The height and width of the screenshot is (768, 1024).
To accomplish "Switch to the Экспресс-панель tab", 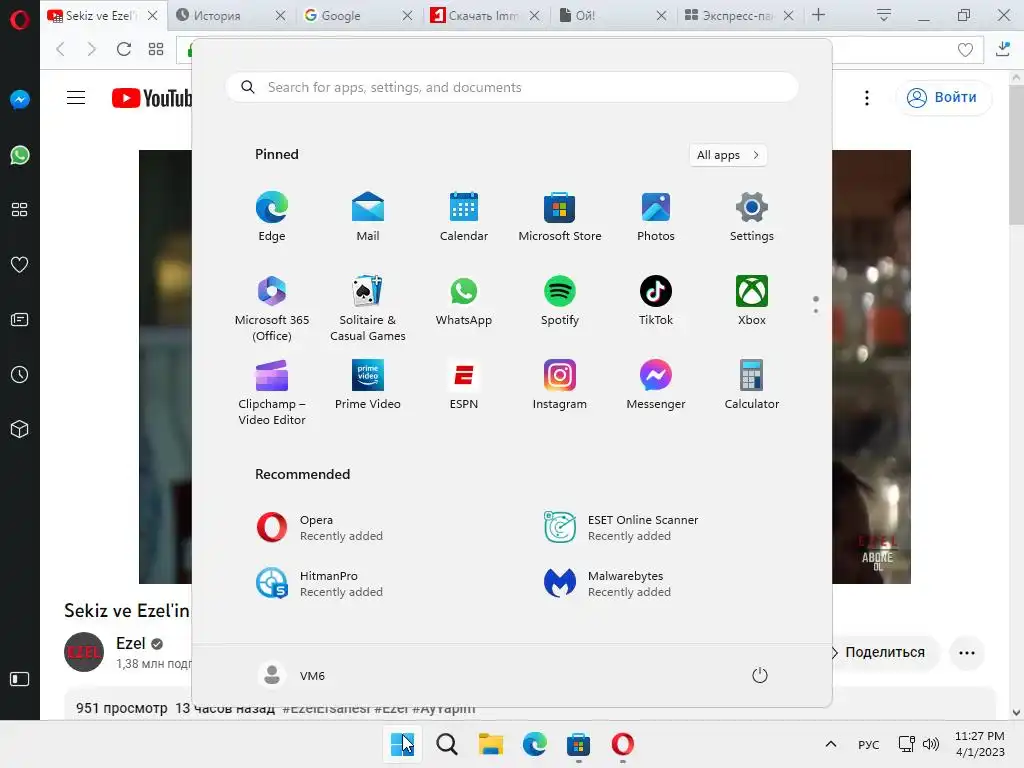I will coord(737,15).
